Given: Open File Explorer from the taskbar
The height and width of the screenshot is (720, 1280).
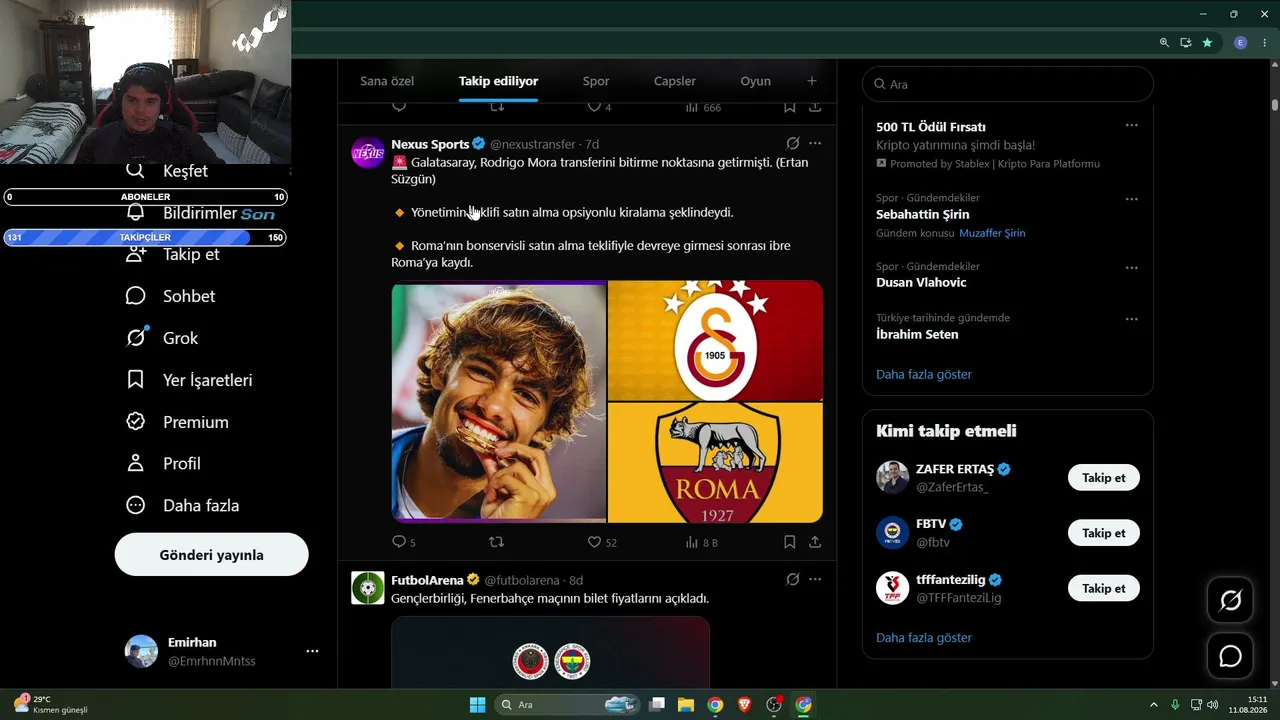Looking at the screenshot, I should click(686, 705).
